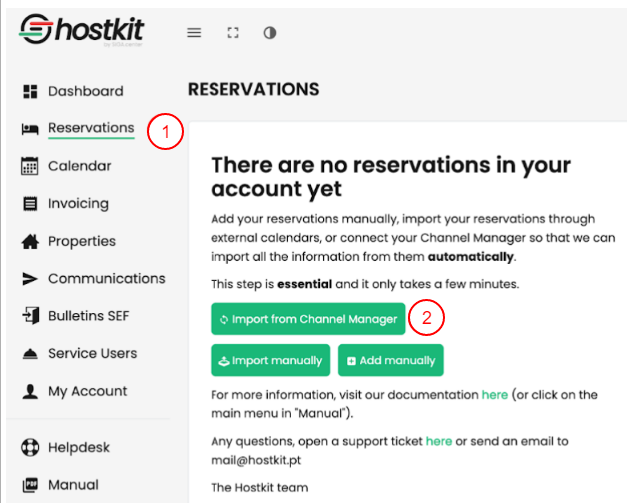Open Dashboard from the sidebar

click(85, 91)
